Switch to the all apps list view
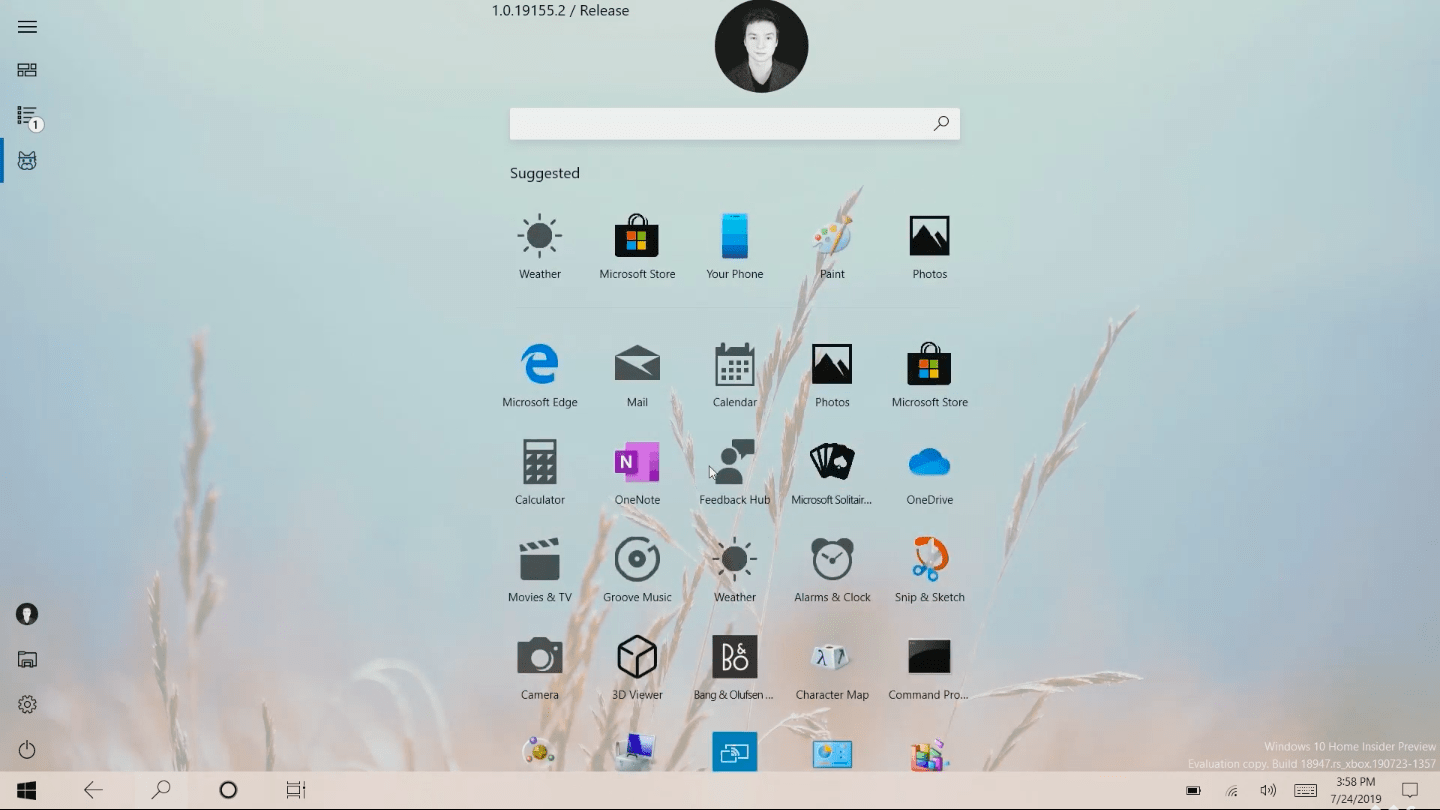1440x810 pixels. pyautogui.click(x=27, y=116)
